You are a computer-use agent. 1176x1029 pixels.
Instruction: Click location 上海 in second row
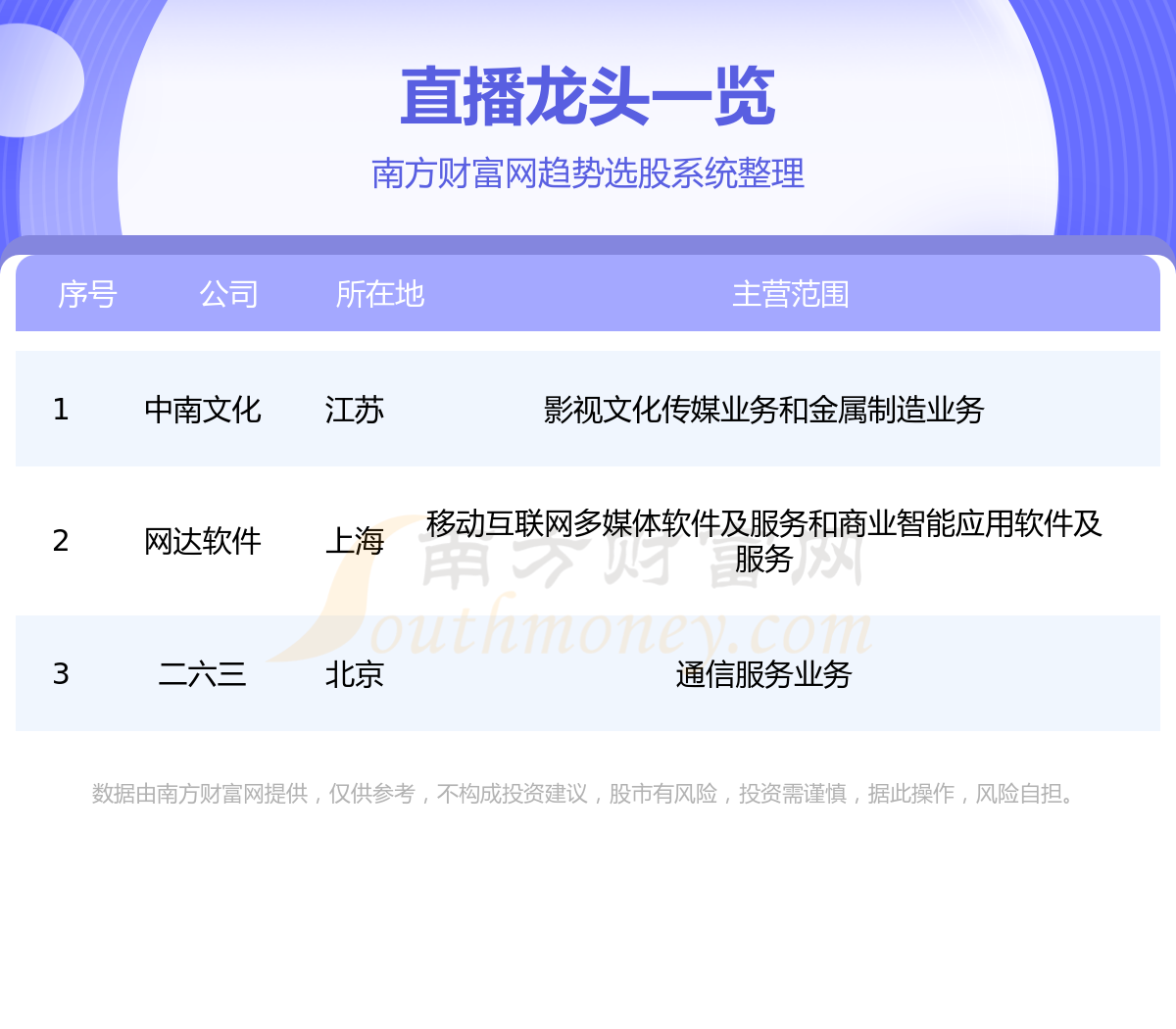[x=354, y=541]
